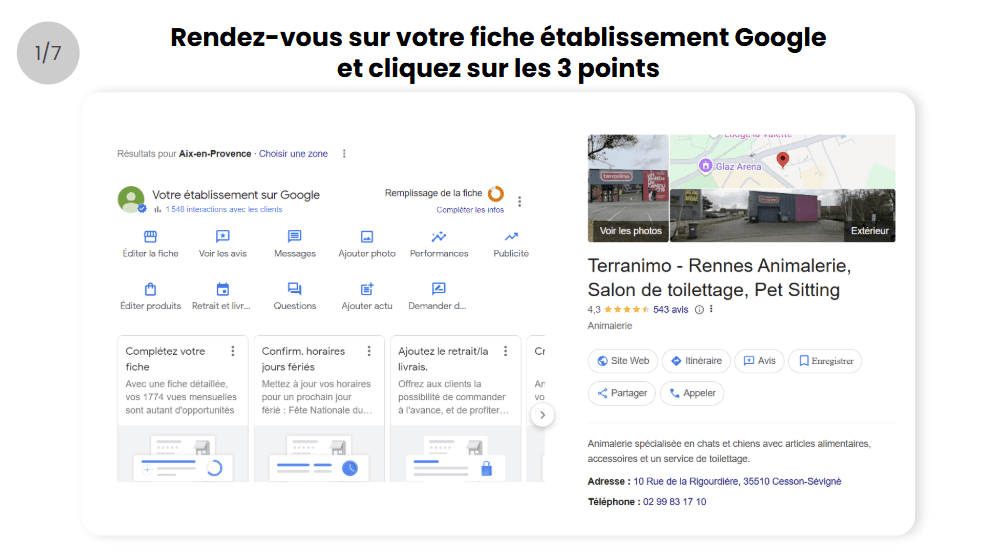Open Complétez votre fiche card
Viewport: 999px width, 559px height.
click(x=182, y=409)
